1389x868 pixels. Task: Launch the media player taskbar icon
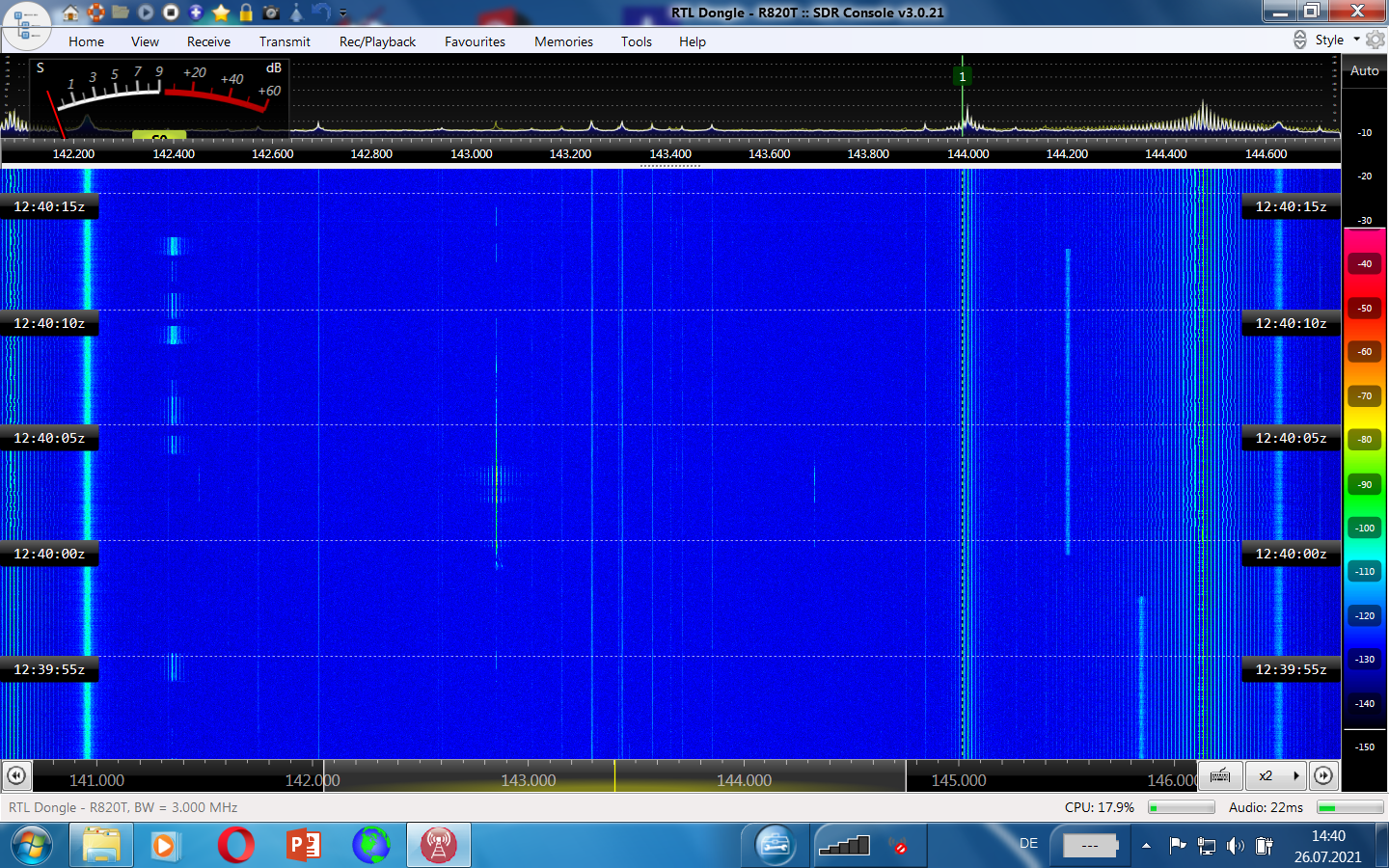click(165, 846)
